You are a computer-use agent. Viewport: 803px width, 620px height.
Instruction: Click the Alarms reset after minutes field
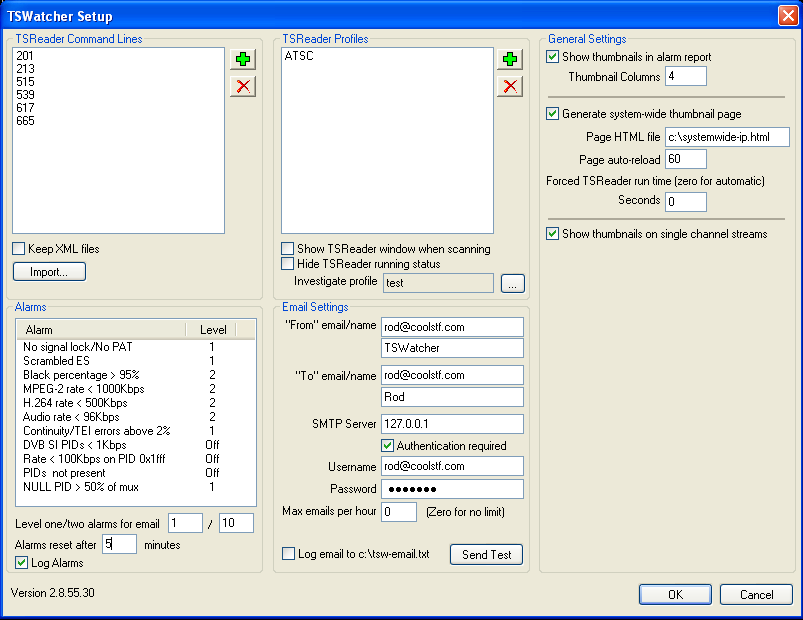119,544
